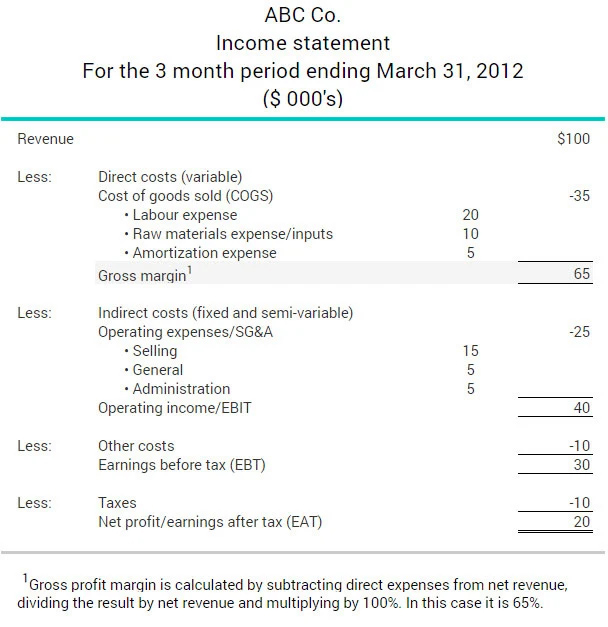Click the EBIT value 40

coord(581,408)
